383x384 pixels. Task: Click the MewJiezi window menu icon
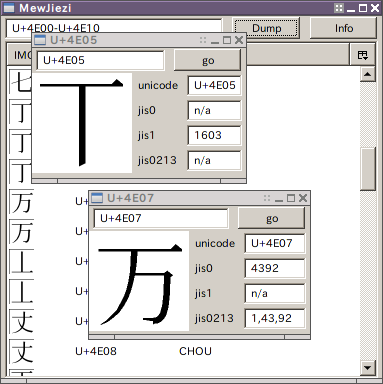click(9, 8)
